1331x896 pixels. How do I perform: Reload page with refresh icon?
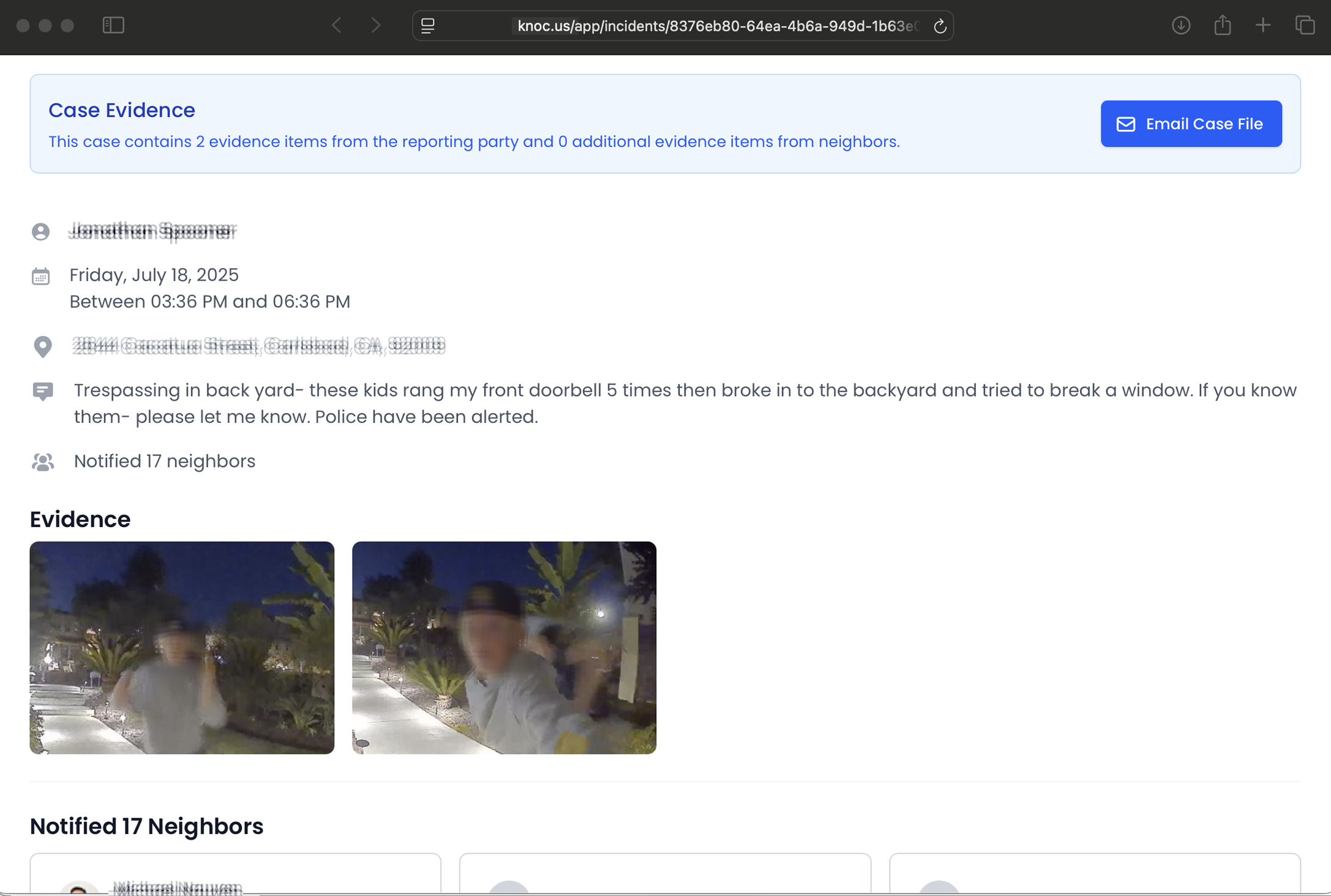939,26
